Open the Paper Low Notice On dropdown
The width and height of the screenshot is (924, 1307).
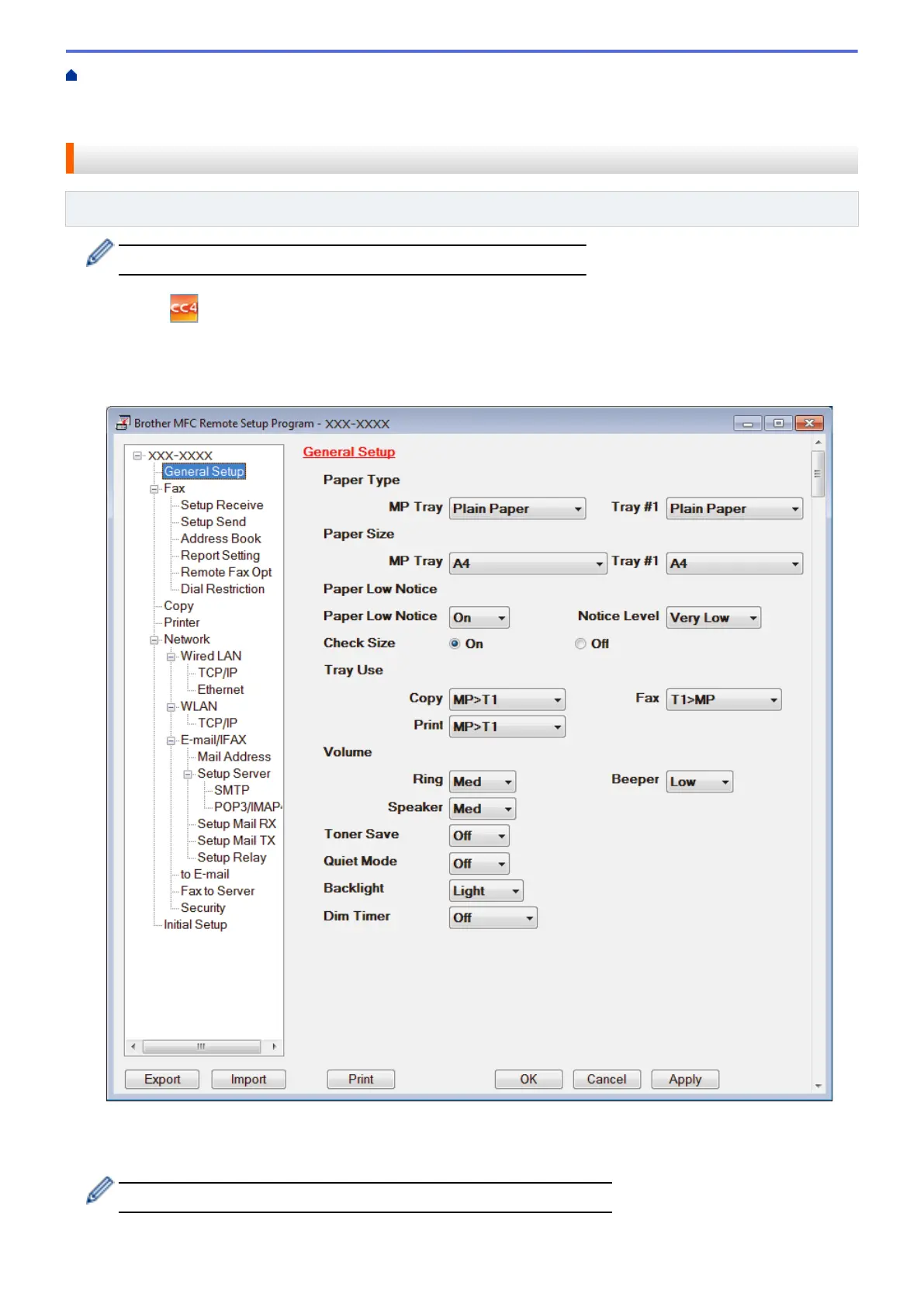click(479, 618)
